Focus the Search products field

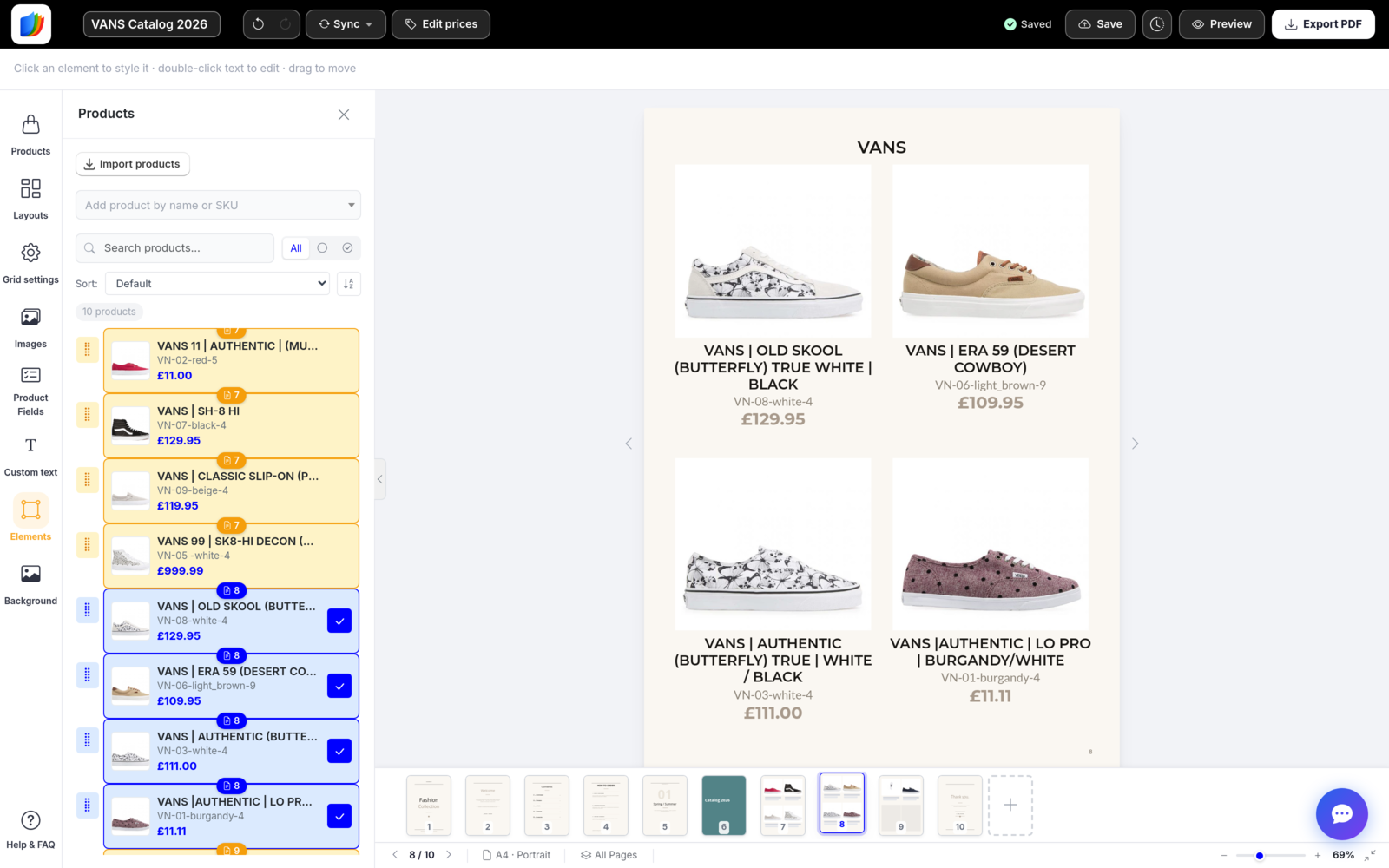[174, 248]
